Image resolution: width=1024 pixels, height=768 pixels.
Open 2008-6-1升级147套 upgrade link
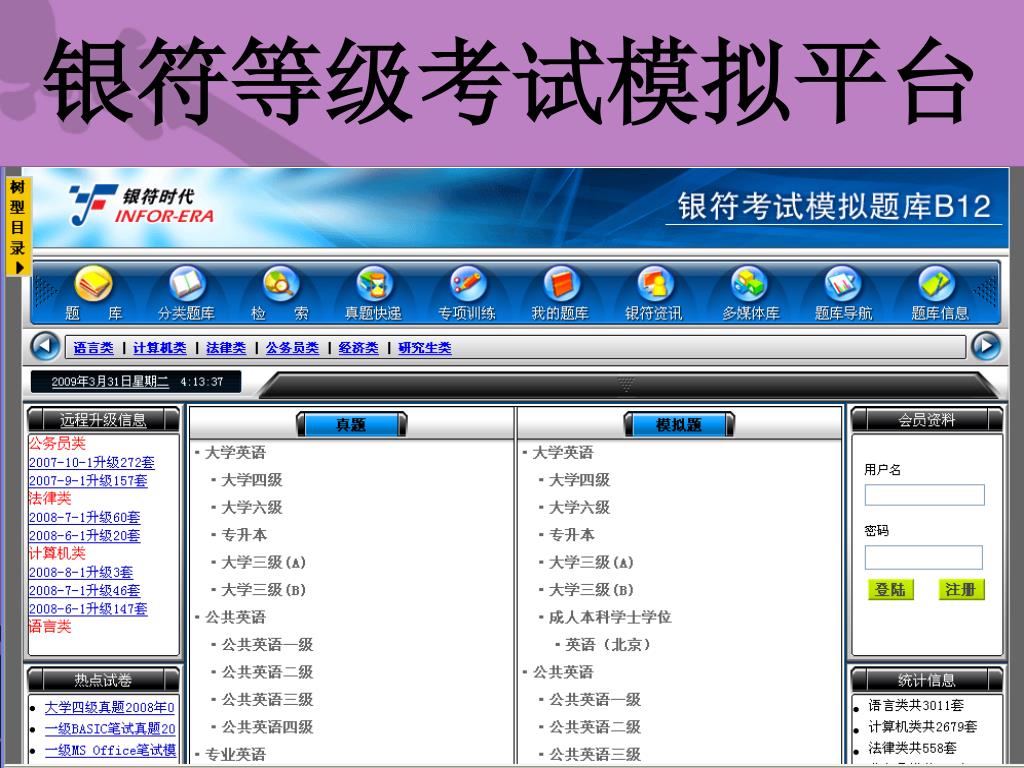click(88, 609)
